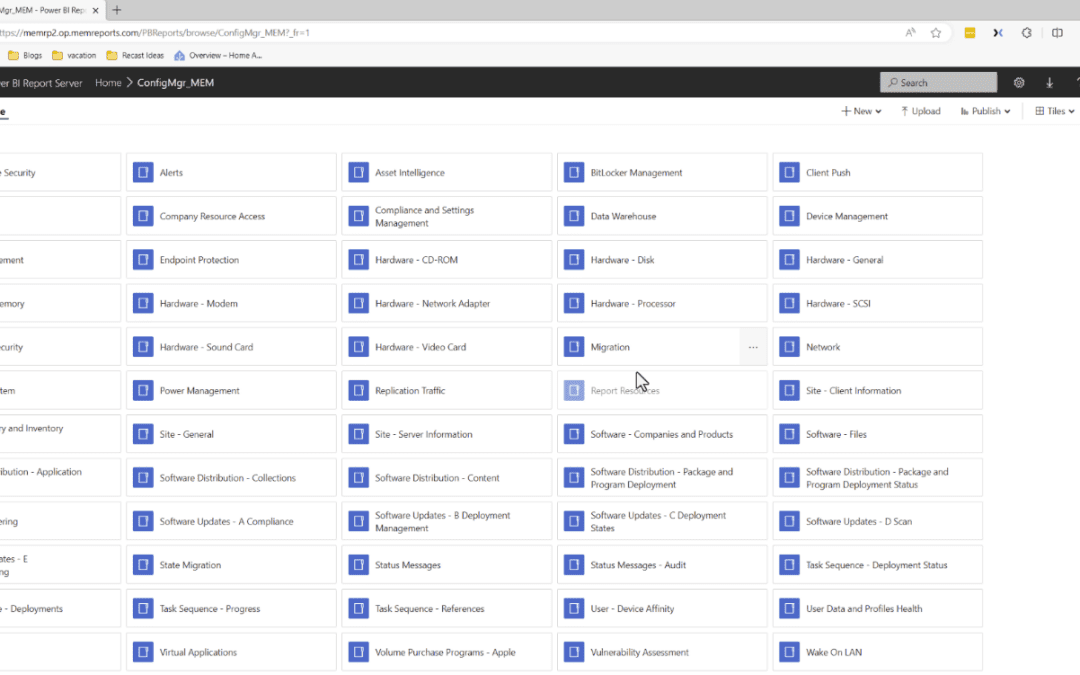Open Software Updates - A Compliance folder
This screenshot has height=675, width=1080.
[x=231, y=521]
